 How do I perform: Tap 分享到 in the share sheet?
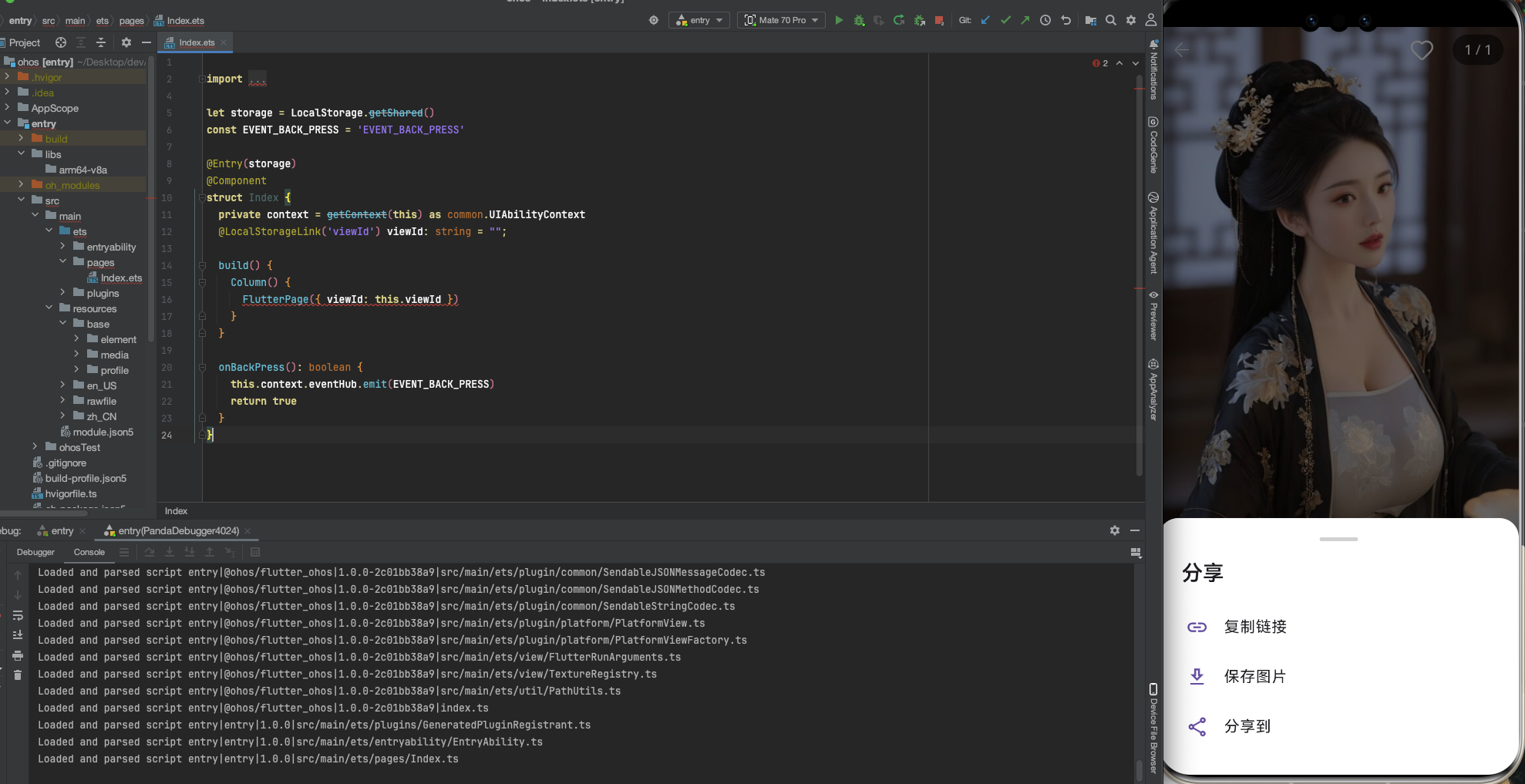[1340, 726]
